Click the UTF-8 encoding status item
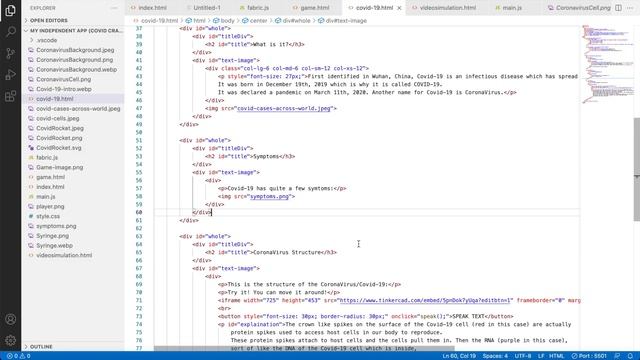640x360 pixels. (x=523, y=356)
